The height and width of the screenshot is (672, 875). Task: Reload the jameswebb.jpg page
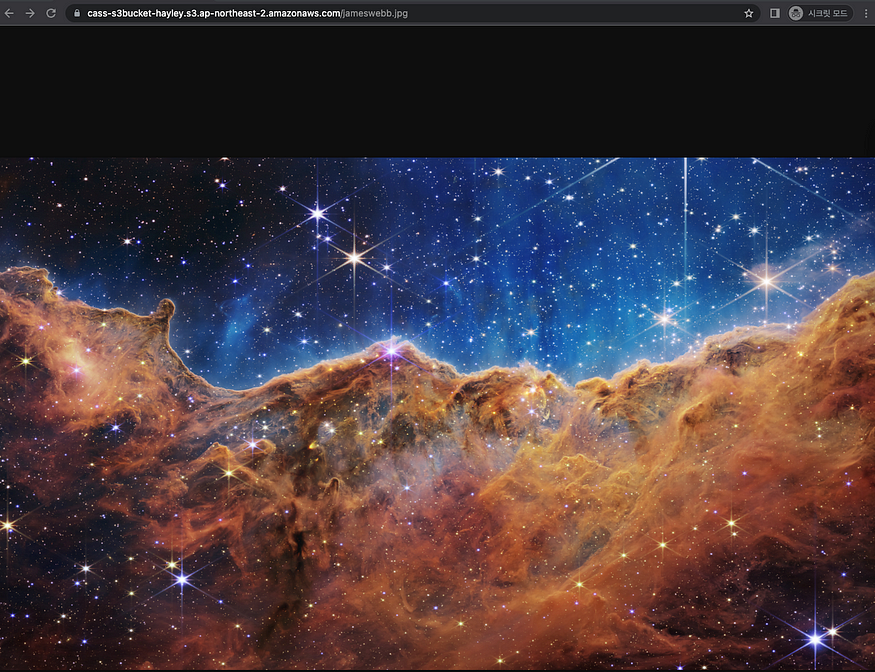(51, 13)
